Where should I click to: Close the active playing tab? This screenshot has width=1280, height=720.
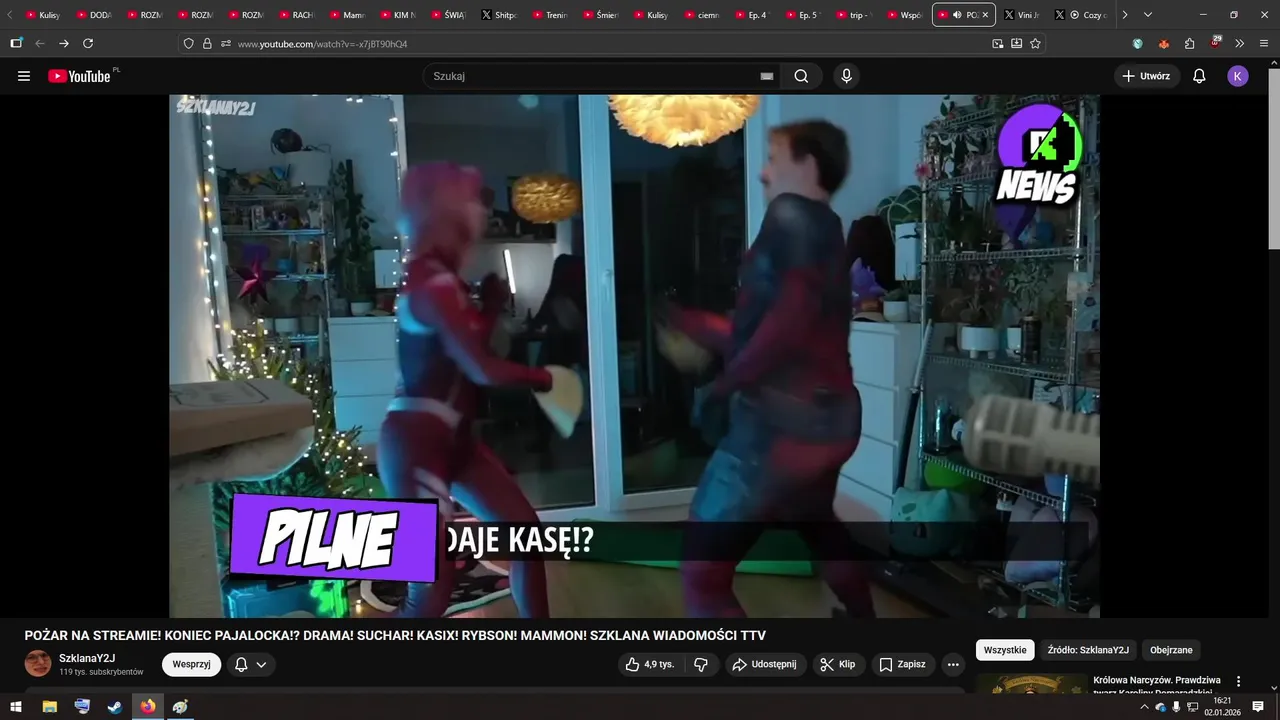coord(985,15)
